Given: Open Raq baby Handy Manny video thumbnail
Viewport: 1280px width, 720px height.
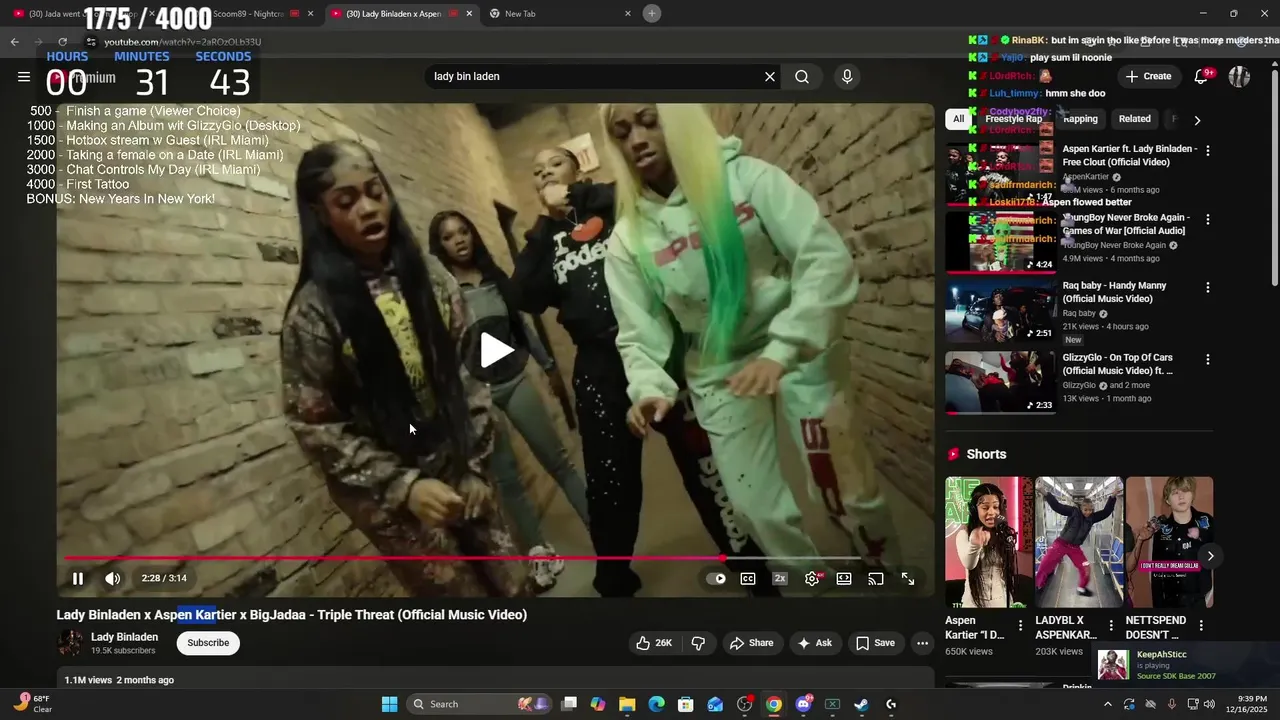Looking at the screenshot, I should point(1000,310).
